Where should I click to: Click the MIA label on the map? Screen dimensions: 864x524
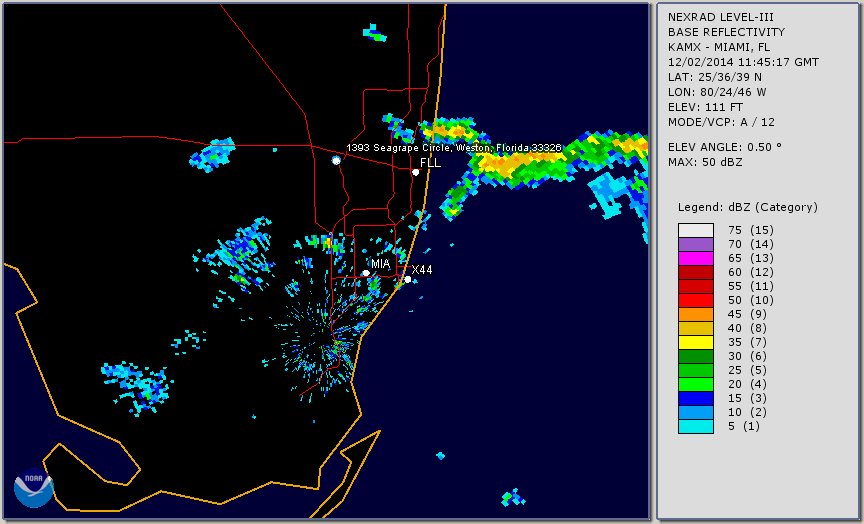[x=381, y=264]
